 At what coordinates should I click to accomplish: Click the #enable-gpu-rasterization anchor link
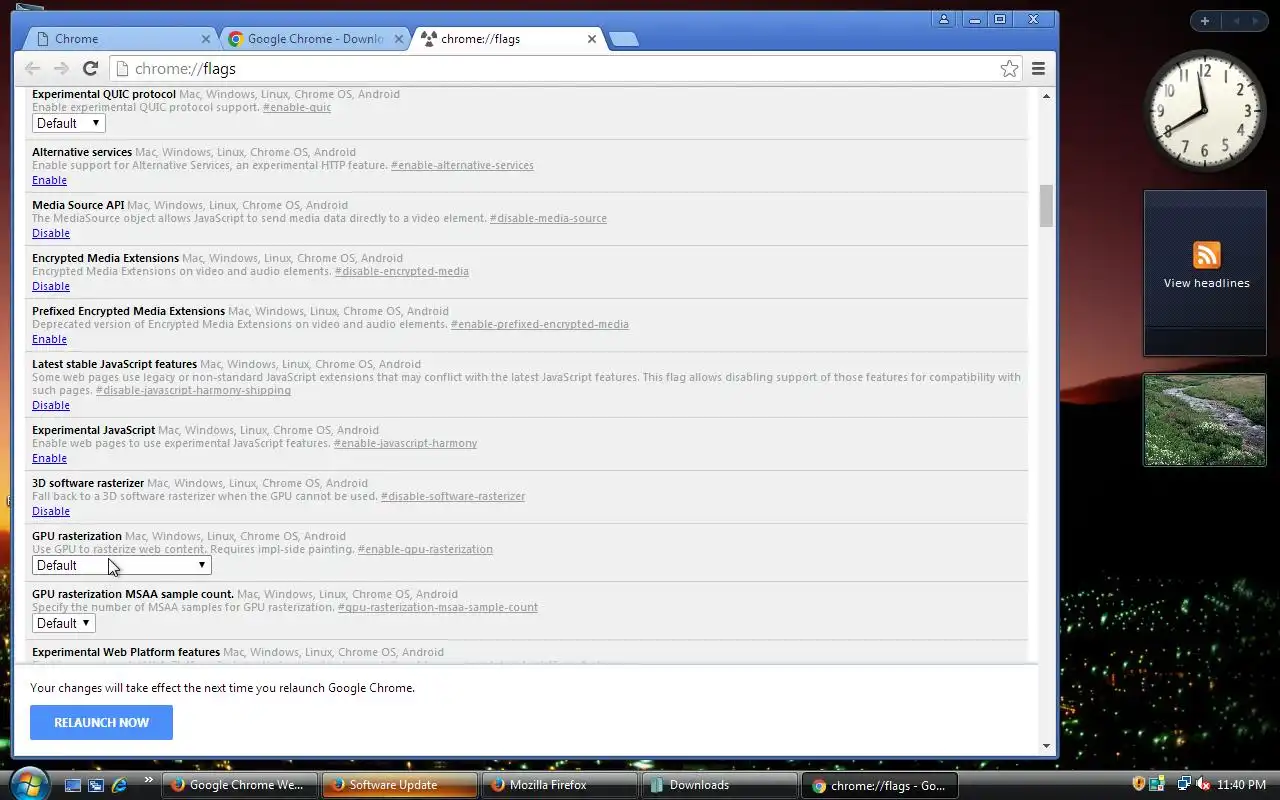click(425, 549)
